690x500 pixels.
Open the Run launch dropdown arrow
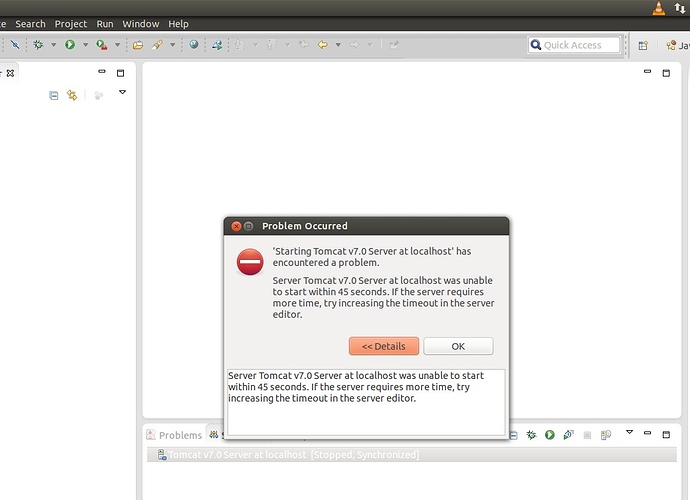(x=85, y=44)
